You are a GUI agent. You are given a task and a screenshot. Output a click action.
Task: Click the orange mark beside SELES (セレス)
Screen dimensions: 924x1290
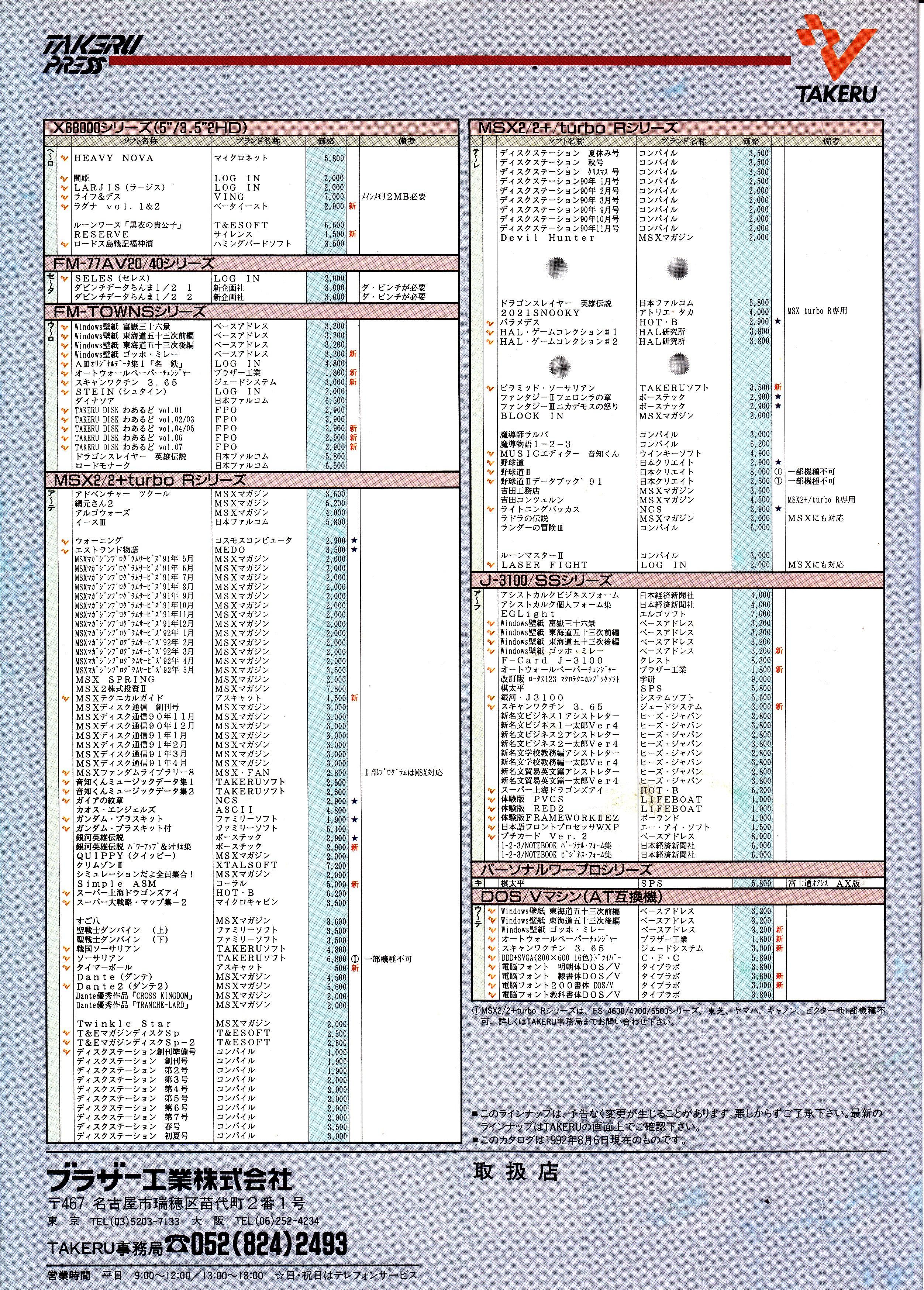pos(64,278)
